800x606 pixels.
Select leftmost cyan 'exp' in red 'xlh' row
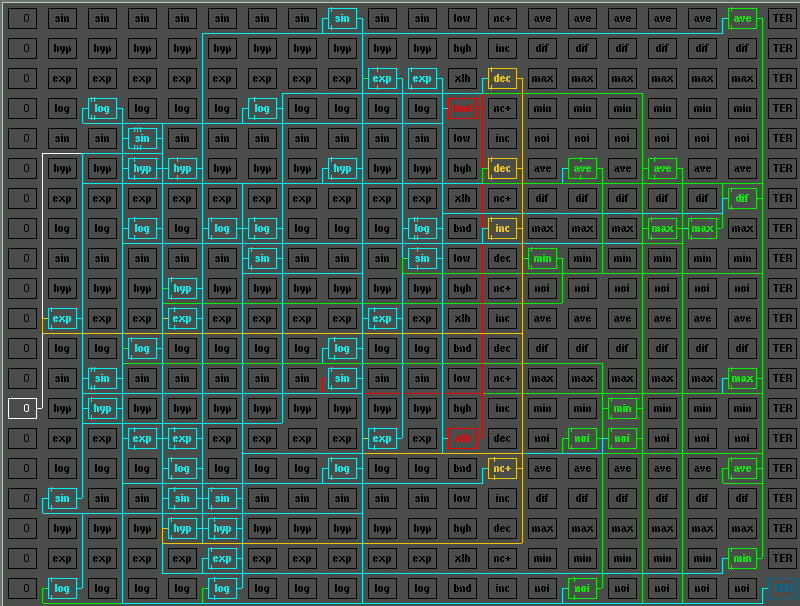(x=142, y=438)
